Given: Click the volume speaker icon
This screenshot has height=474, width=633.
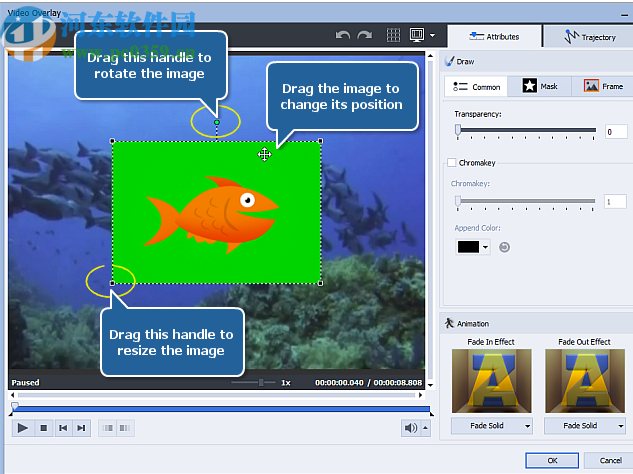Looking at the screenshot, I should pos(411,428).
